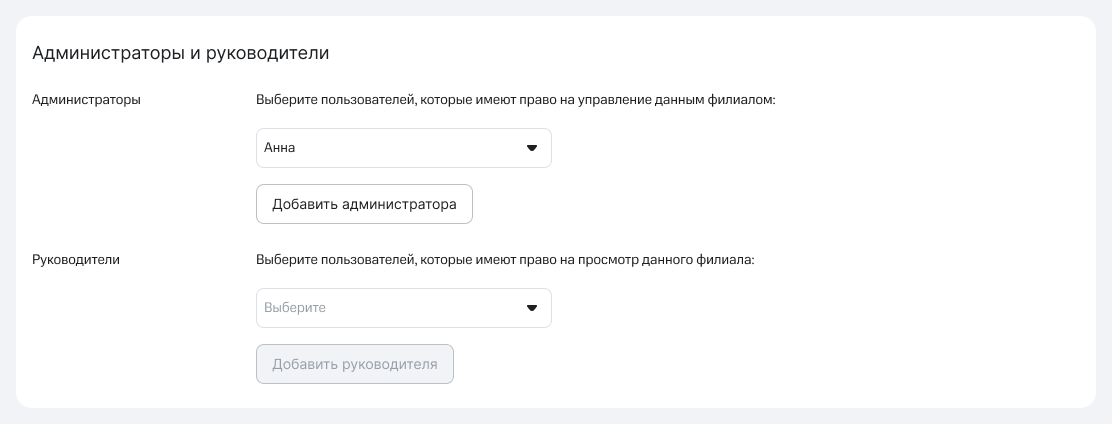Screen dimensions: 1112x424
Task: Click the hint text about "просмотр данного филиала"
Action: pyautogui.click(x=505, y=260)
